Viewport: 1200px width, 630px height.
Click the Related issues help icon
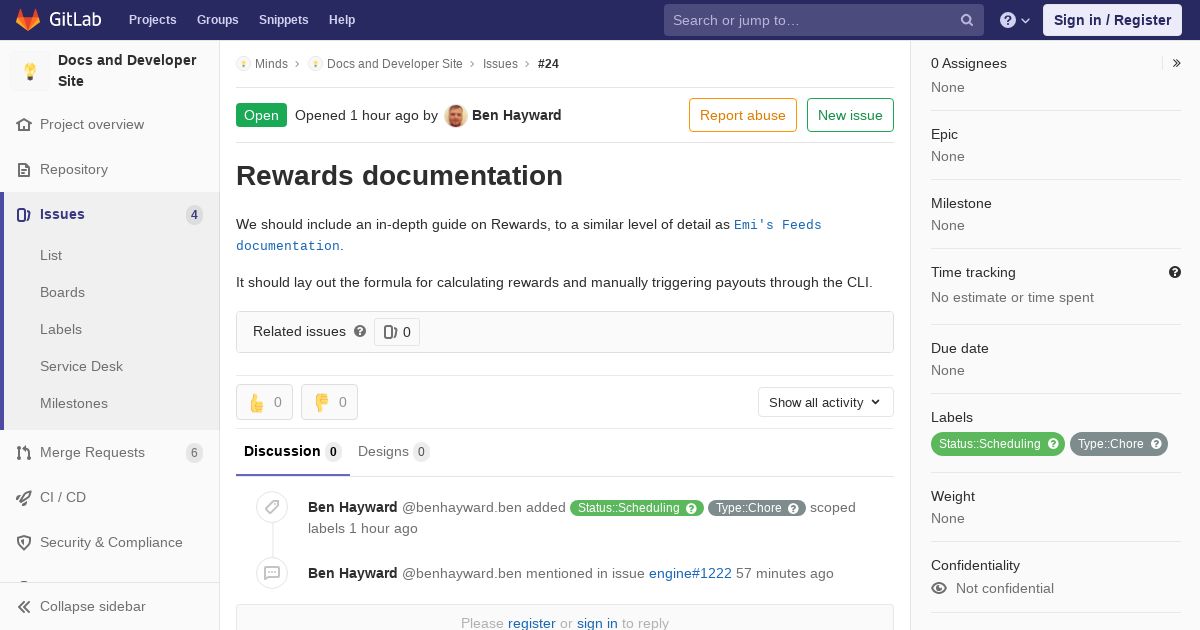pos(360,331)
